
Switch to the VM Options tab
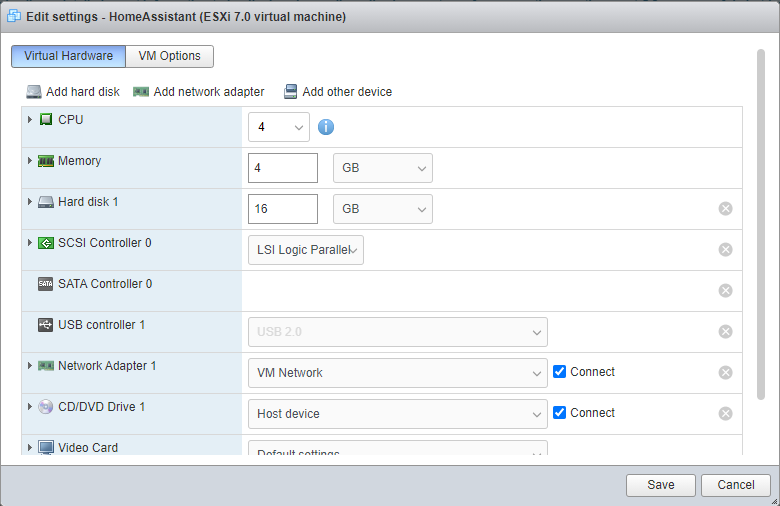170,56
